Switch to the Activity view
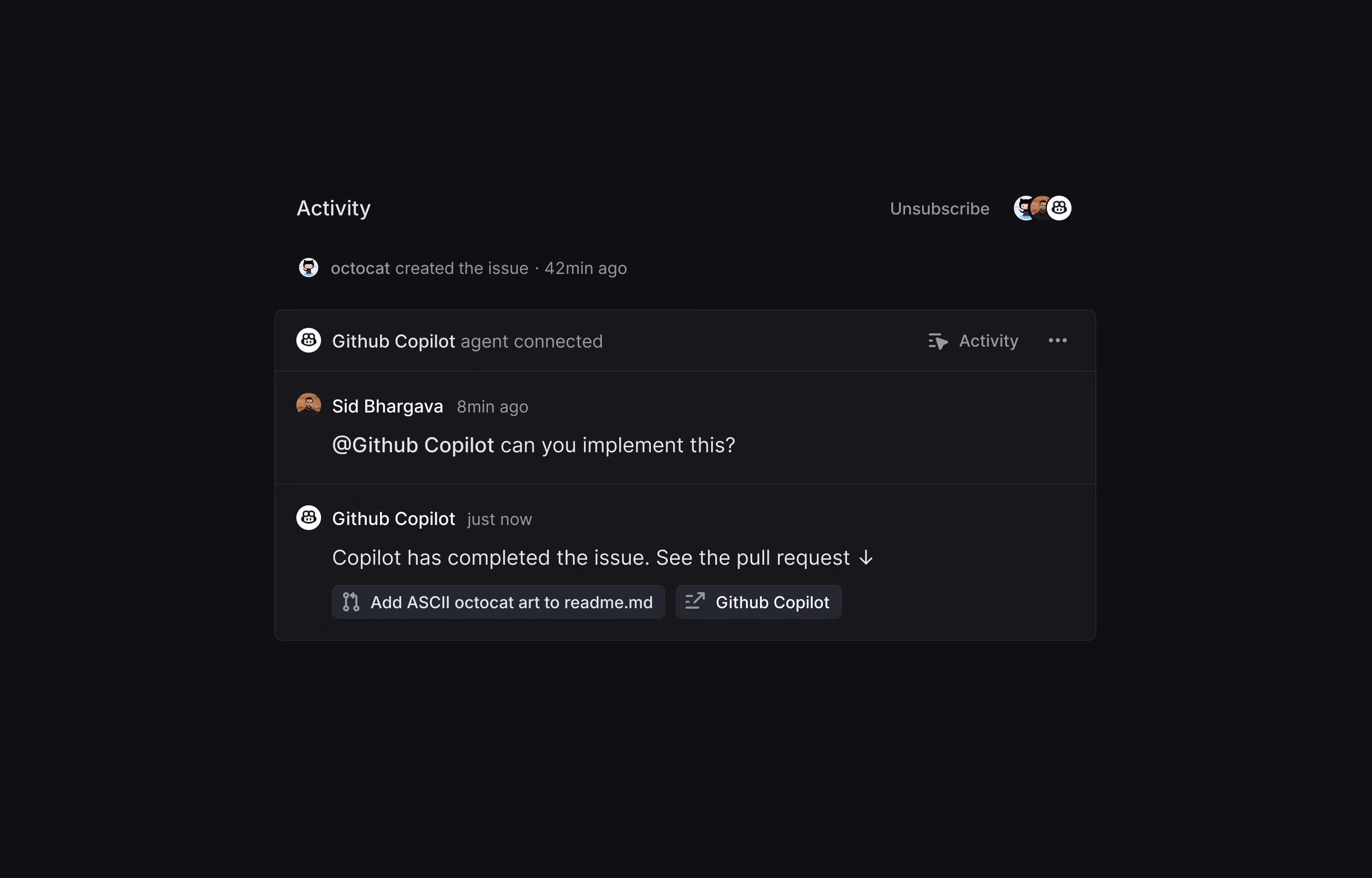The image size is (1372, 878). pos(988,340)
